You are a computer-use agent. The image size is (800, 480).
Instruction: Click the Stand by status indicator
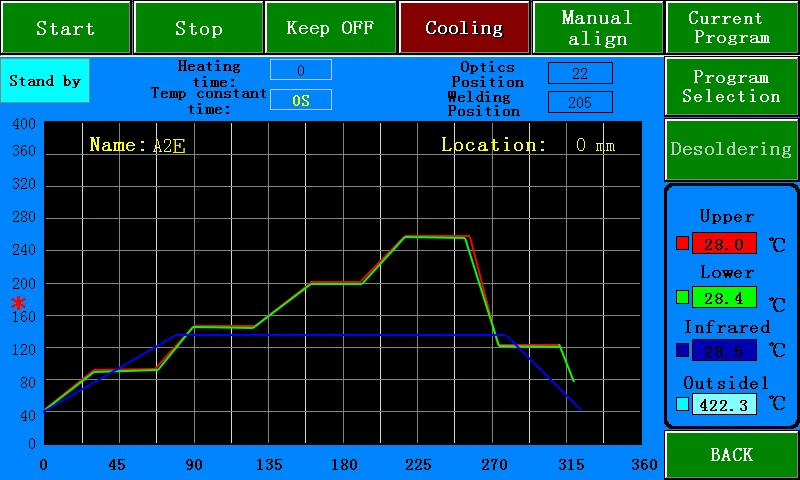tap(45, 81)
